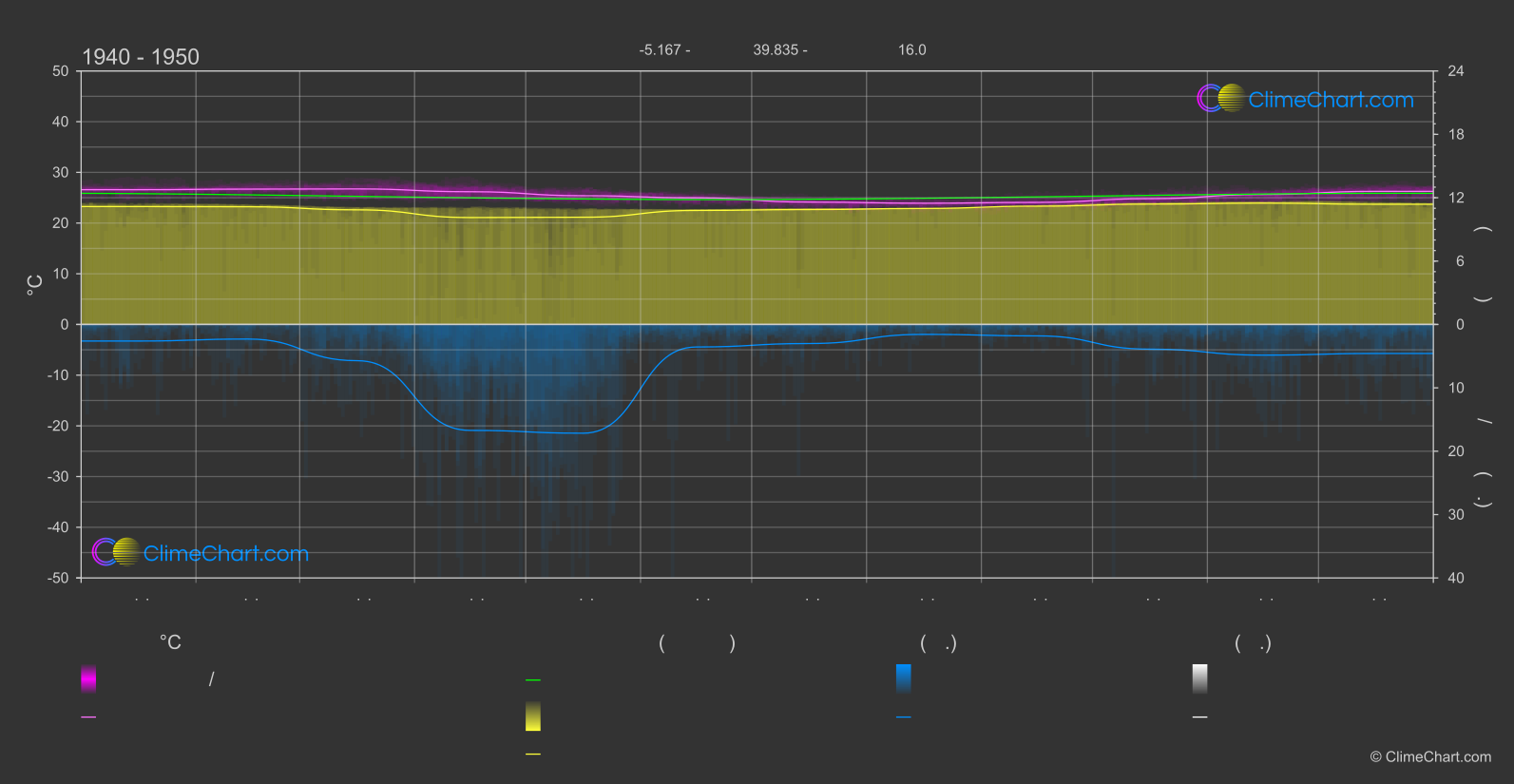The image size is (1514, 784).
Task: Click the 50 tick on temperature axis
Action: pos(61,71)
